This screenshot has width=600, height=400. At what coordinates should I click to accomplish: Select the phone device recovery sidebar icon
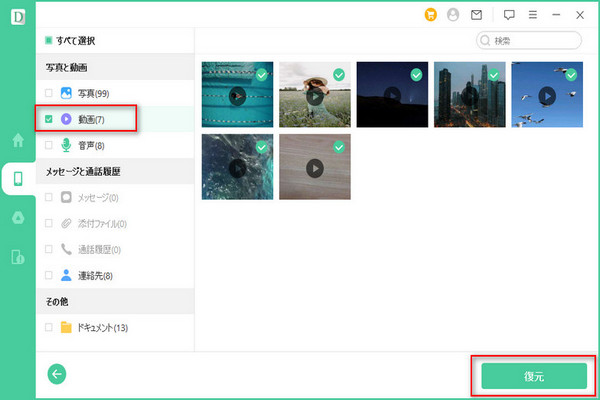18,180
